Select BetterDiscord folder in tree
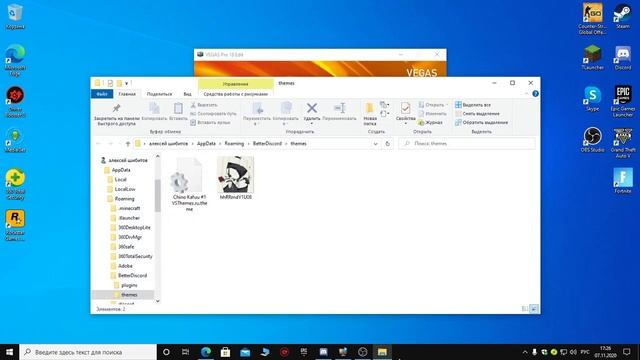This screenshot has height=360, width=640. [x=132, y=276]
